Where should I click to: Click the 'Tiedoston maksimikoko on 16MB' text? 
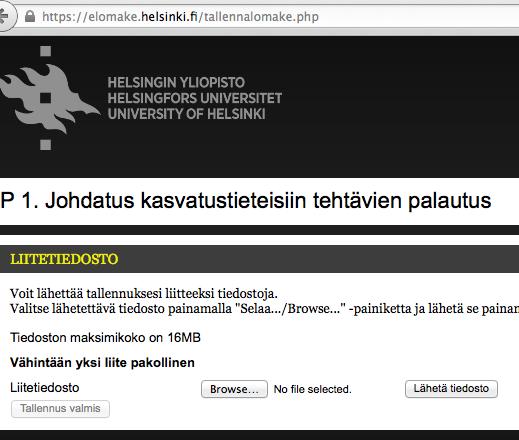pos(105,338)
